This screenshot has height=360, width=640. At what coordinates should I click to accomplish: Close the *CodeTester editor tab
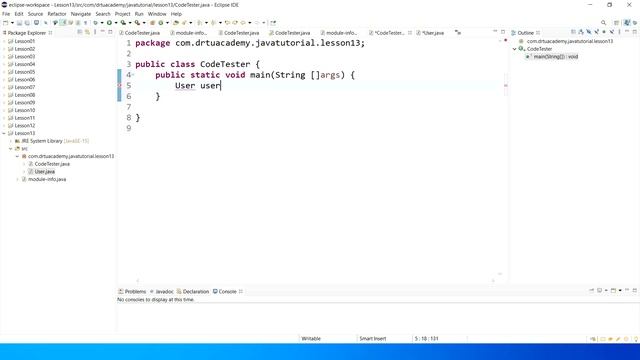(x=410, y=33)
